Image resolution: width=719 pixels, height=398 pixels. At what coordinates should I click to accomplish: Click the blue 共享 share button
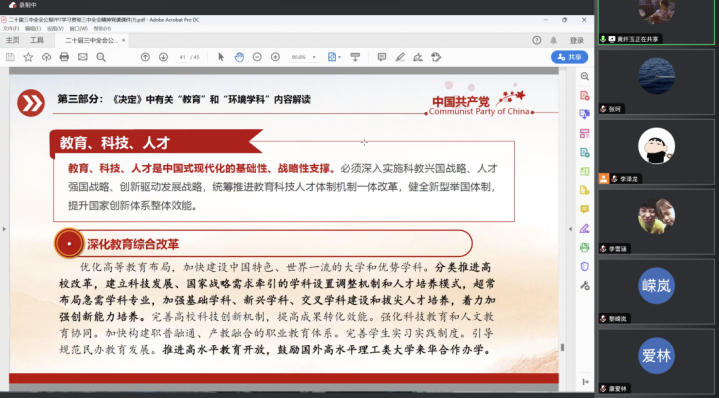(x=570, y=57)
